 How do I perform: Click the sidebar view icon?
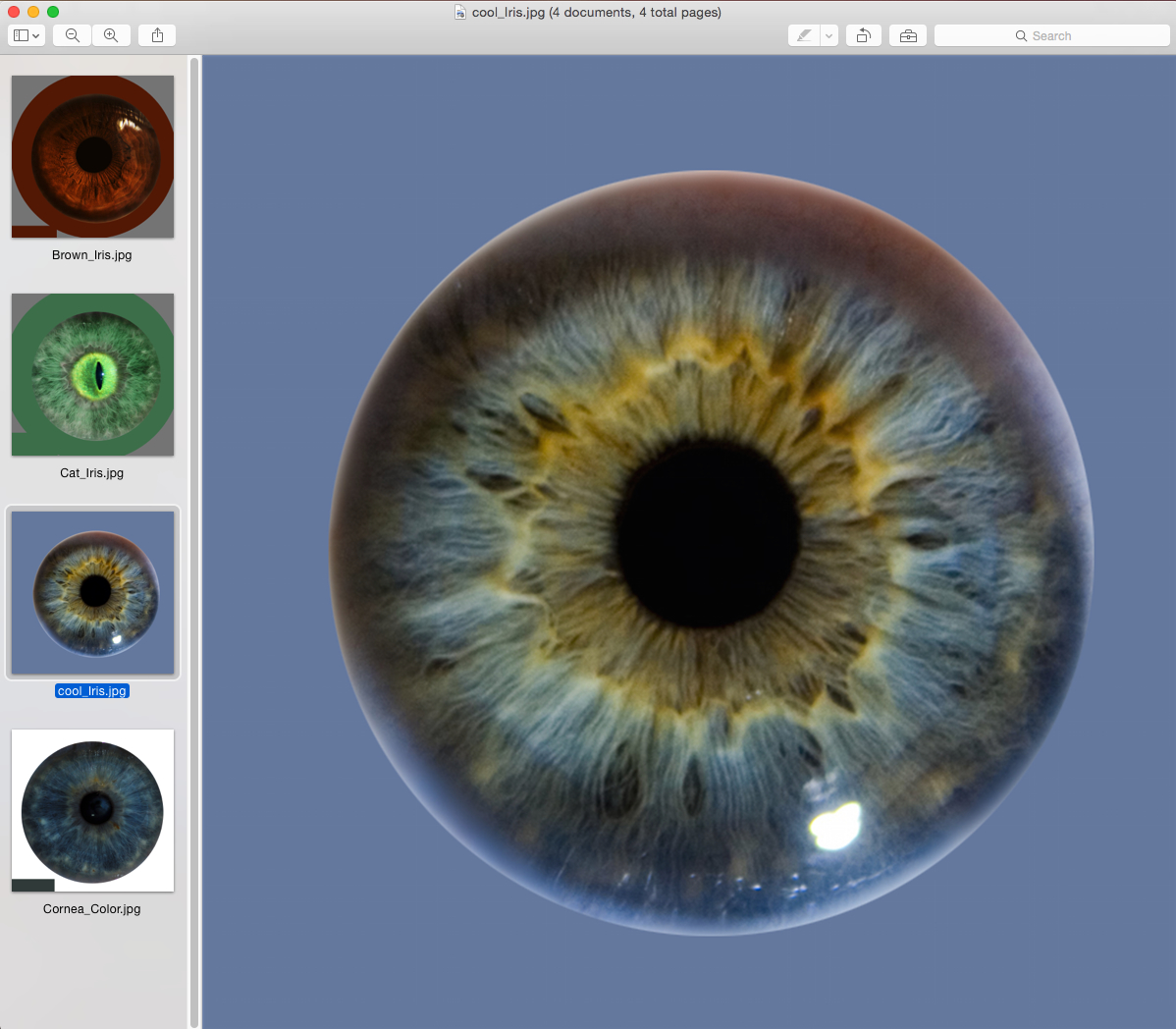(21, 35)
